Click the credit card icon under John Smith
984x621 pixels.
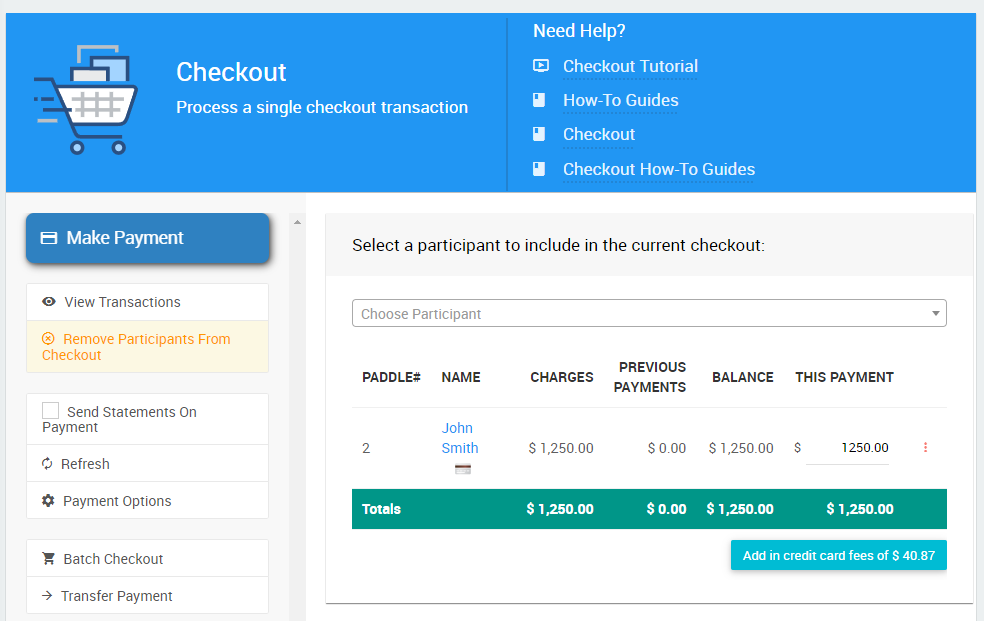pyautogui.click(x=462, y=469)
